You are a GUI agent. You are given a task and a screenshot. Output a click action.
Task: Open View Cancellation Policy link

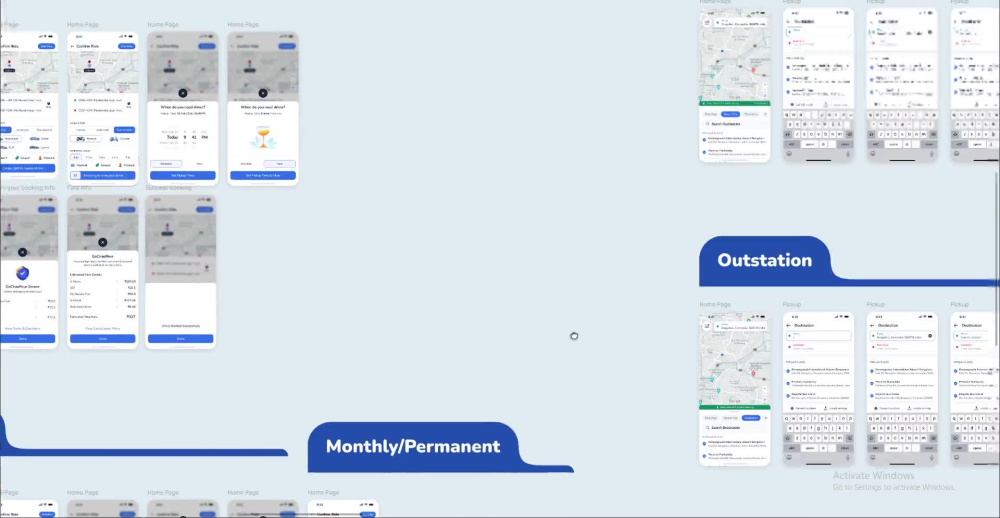103,329
